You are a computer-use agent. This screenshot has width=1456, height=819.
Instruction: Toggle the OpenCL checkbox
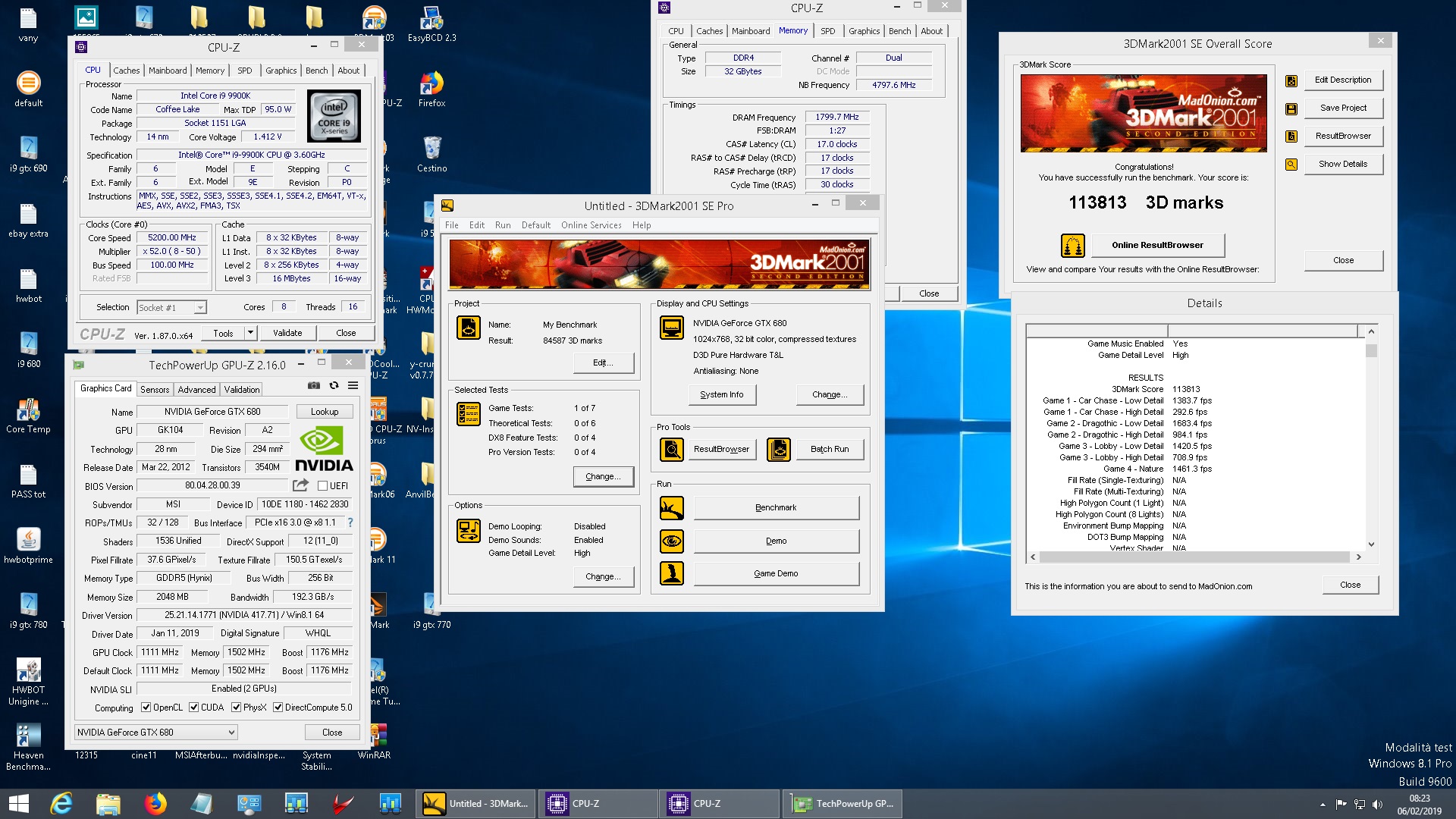tap(146, 708)
